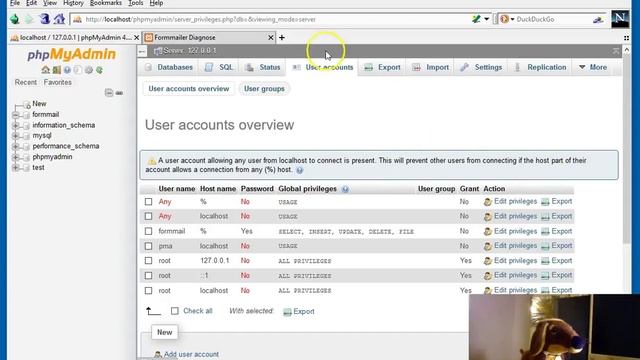
Task: Click the new tab plus button
Action: coord(282,38)
